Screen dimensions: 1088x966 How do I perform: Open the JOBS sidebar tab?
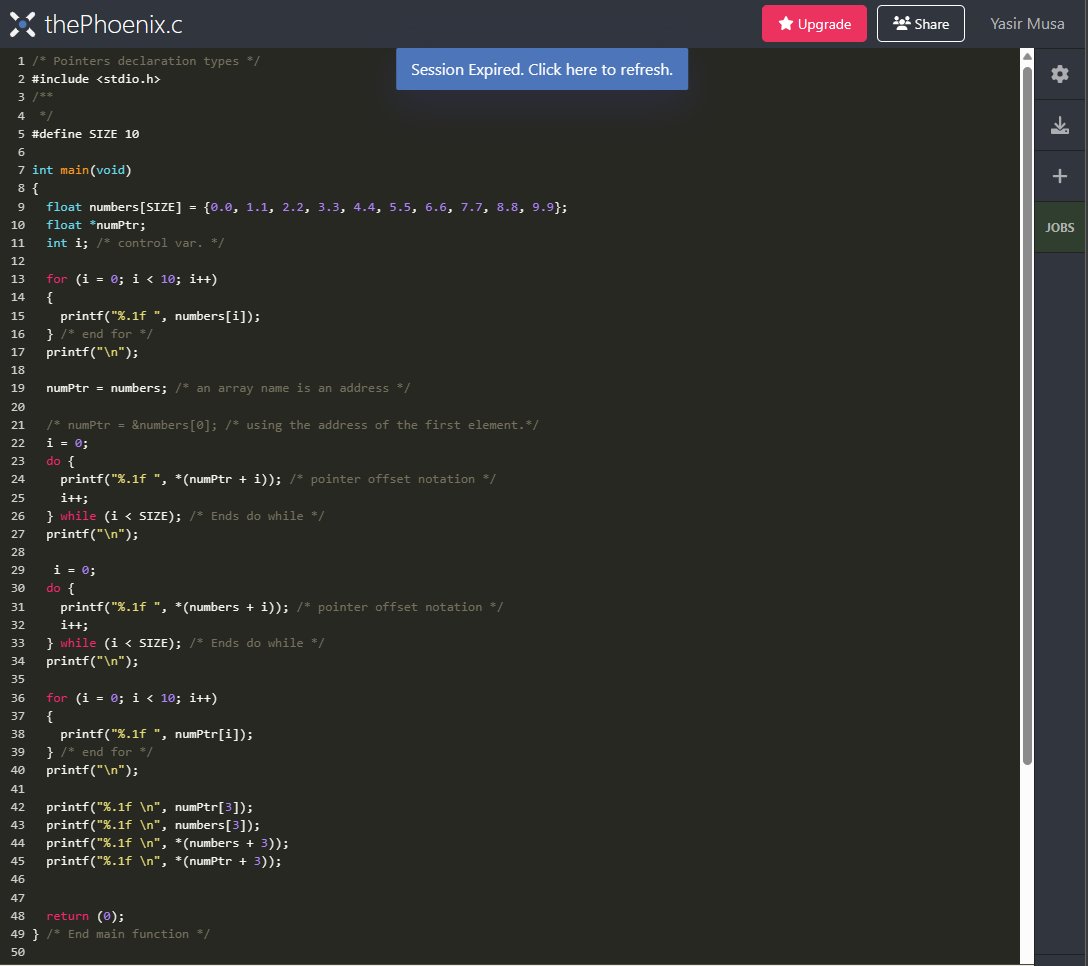(x=1060, y=228)
